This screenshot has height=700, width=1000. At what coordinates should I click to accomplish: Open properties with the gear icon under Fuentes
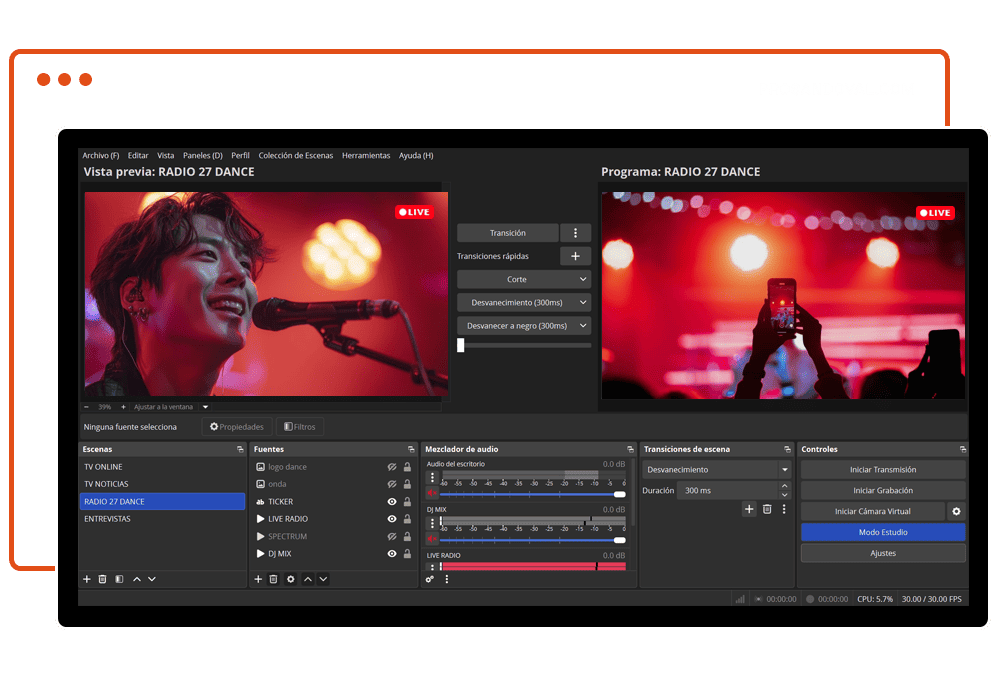[290, 578]
